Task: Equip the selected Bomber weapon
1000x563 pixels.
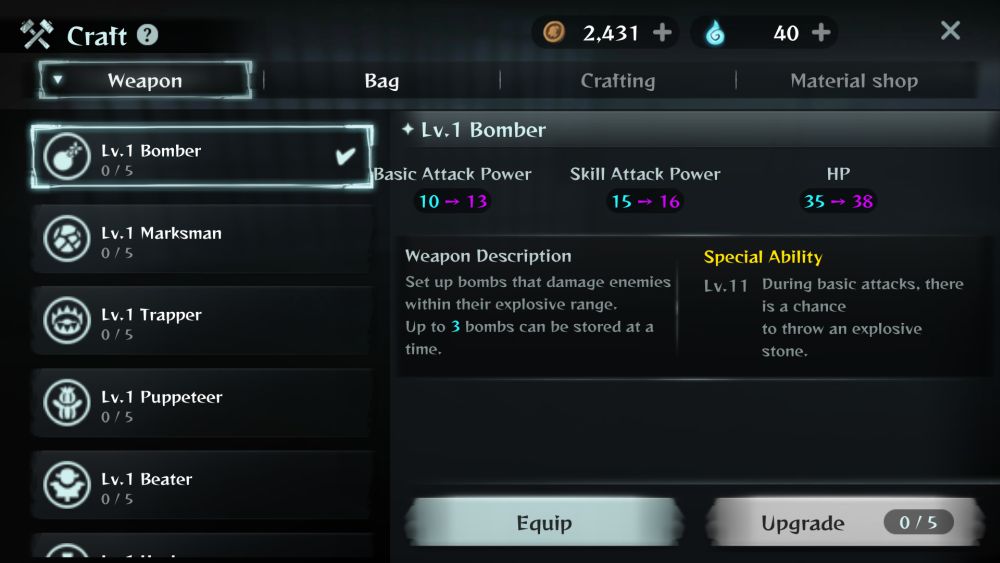Action: pos(544,523)
